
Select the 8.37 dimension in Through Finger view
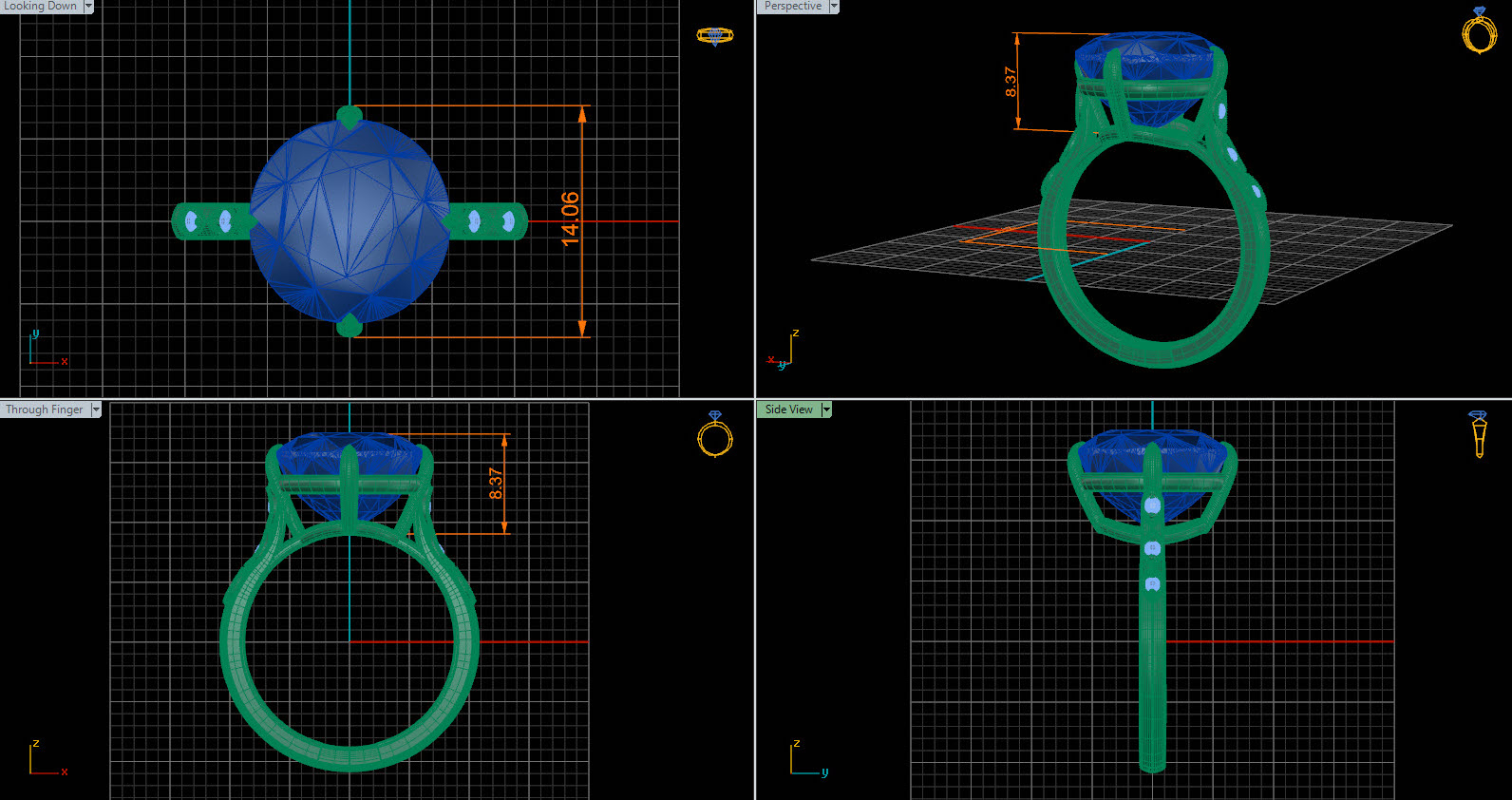click(496, 484)
